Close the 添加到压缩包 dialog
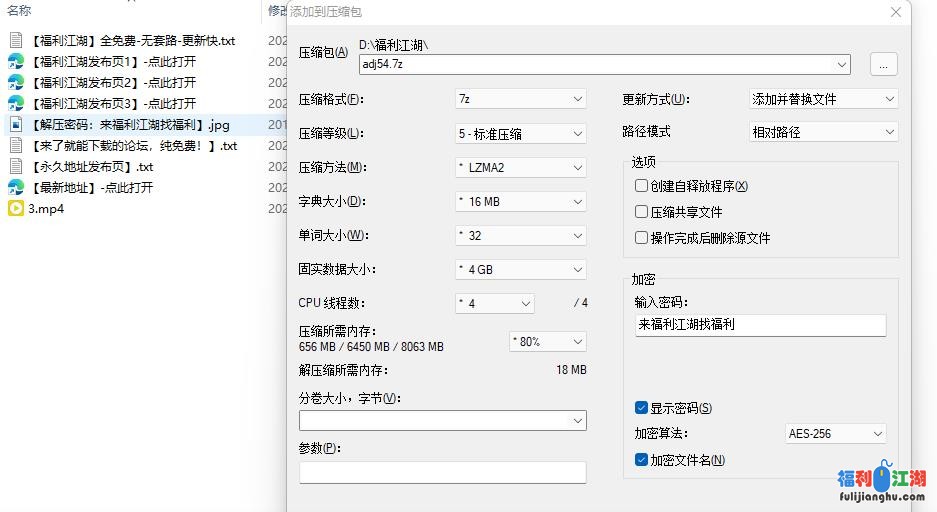Image resolution: width=937 pixels, height=512 pixels. point(896,11)
